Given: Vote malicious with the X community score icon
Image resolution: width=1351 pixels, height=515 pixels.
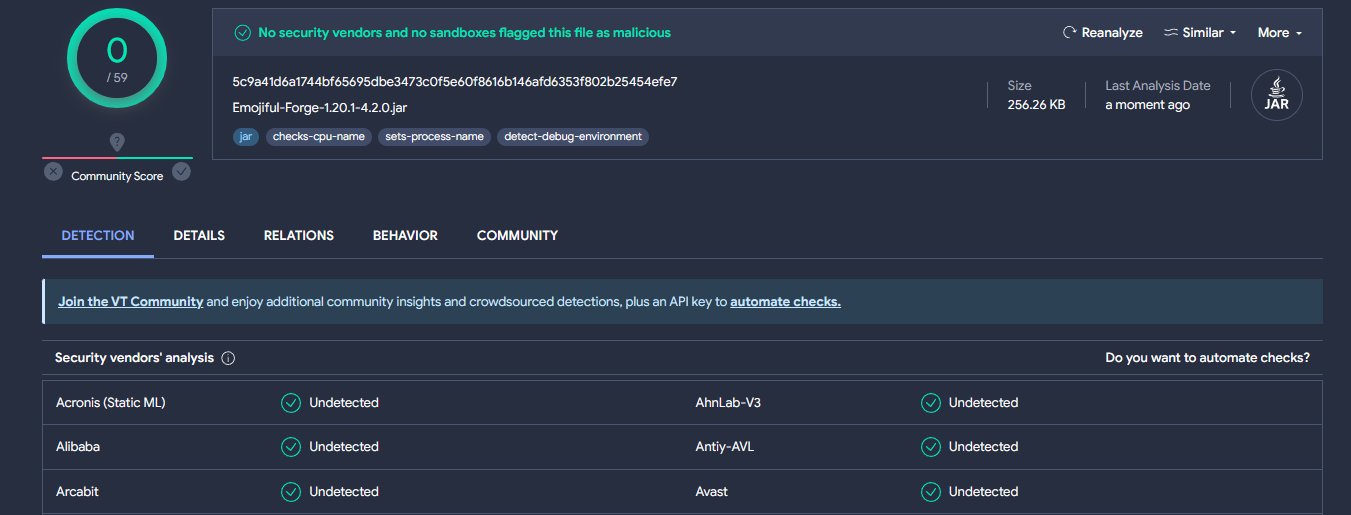Looking at the screenshot, I should click(x=53, y=172).
